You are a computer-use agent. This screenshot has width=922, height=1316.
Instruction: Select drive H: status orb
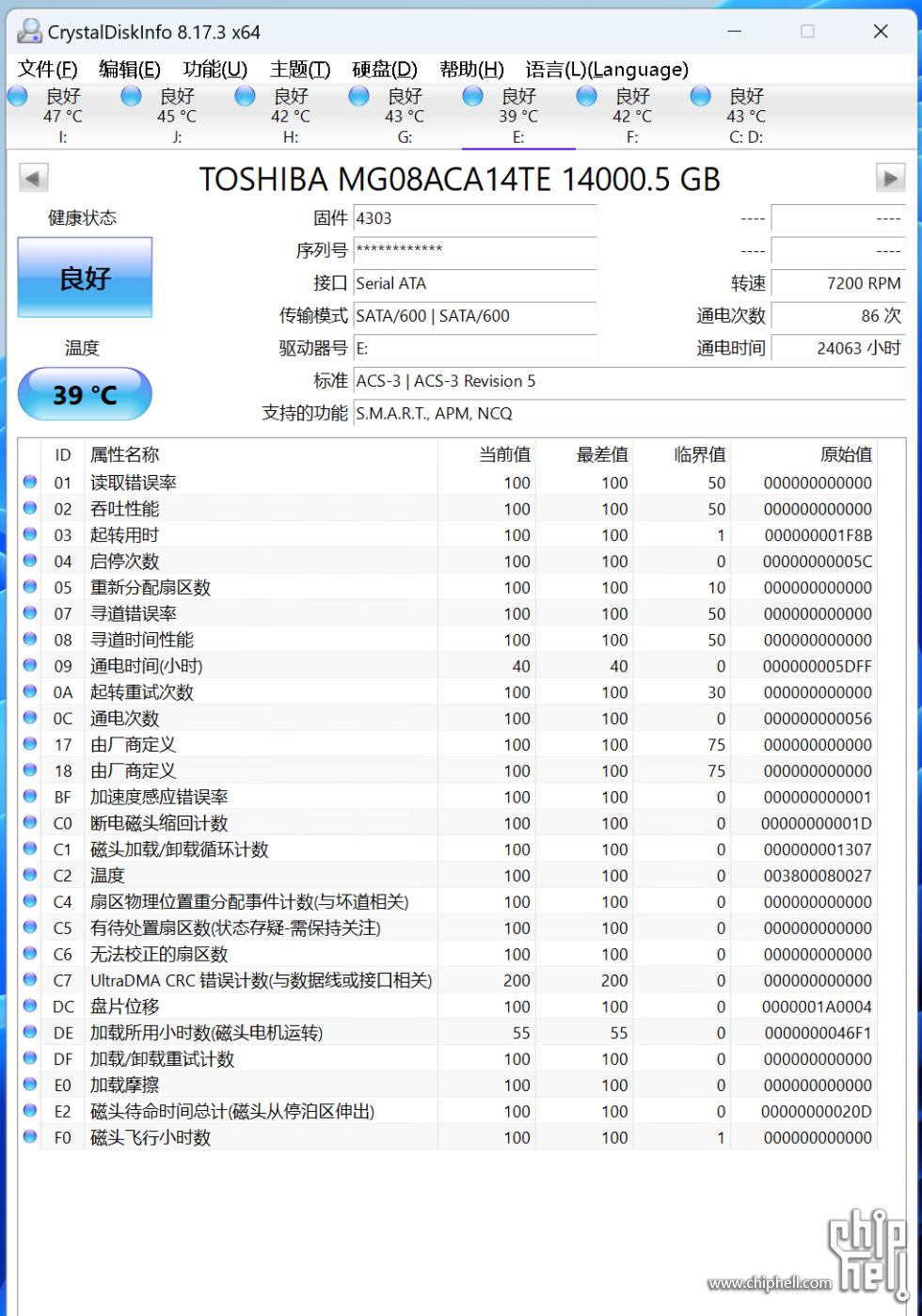[x=245, y=95]
